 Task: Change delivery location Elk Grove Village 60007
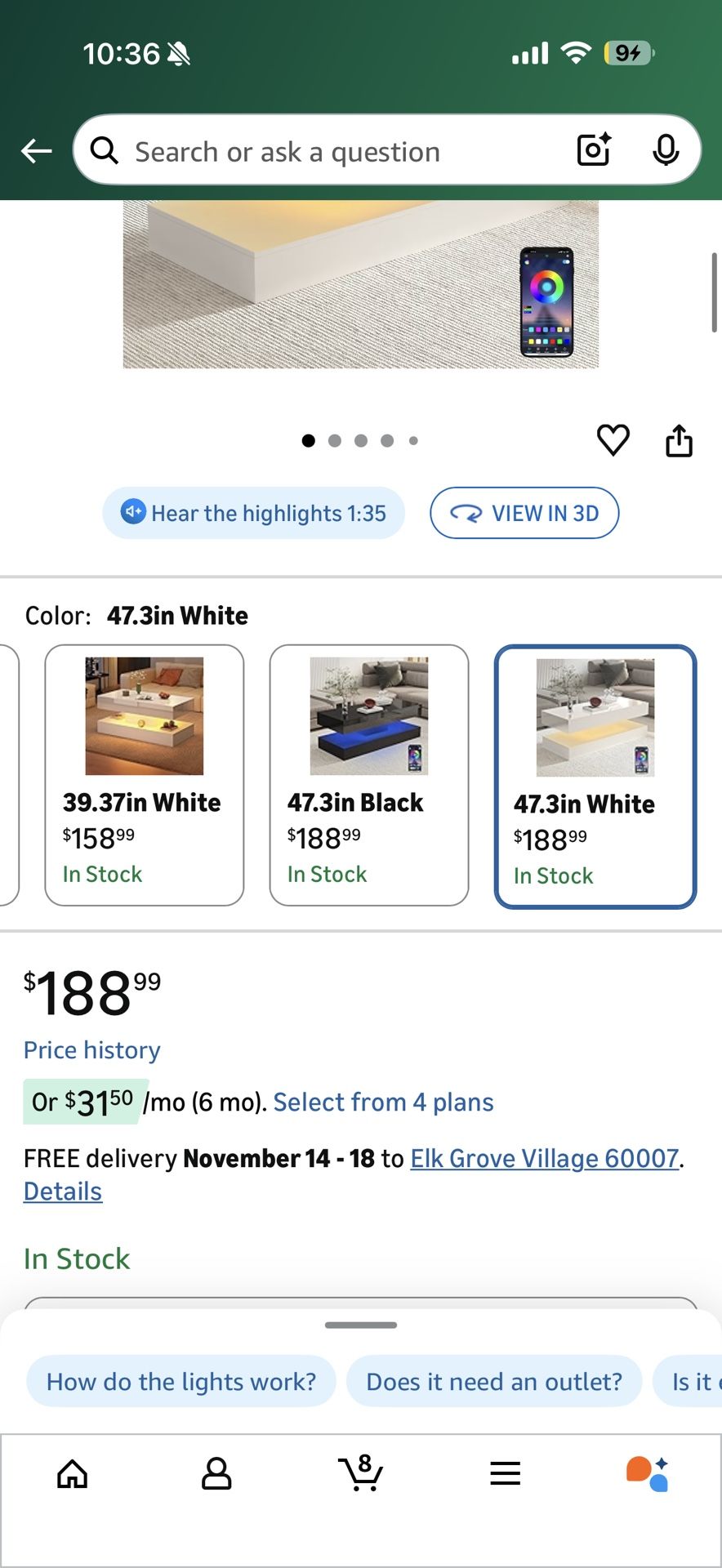pyautogui.click(x=544, y=1159)
